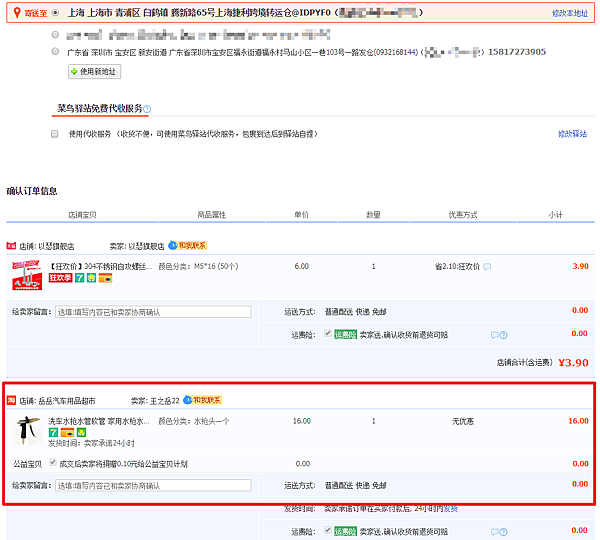
Task: Click the seller name 王之岳22
Action: tap(165, 401)
